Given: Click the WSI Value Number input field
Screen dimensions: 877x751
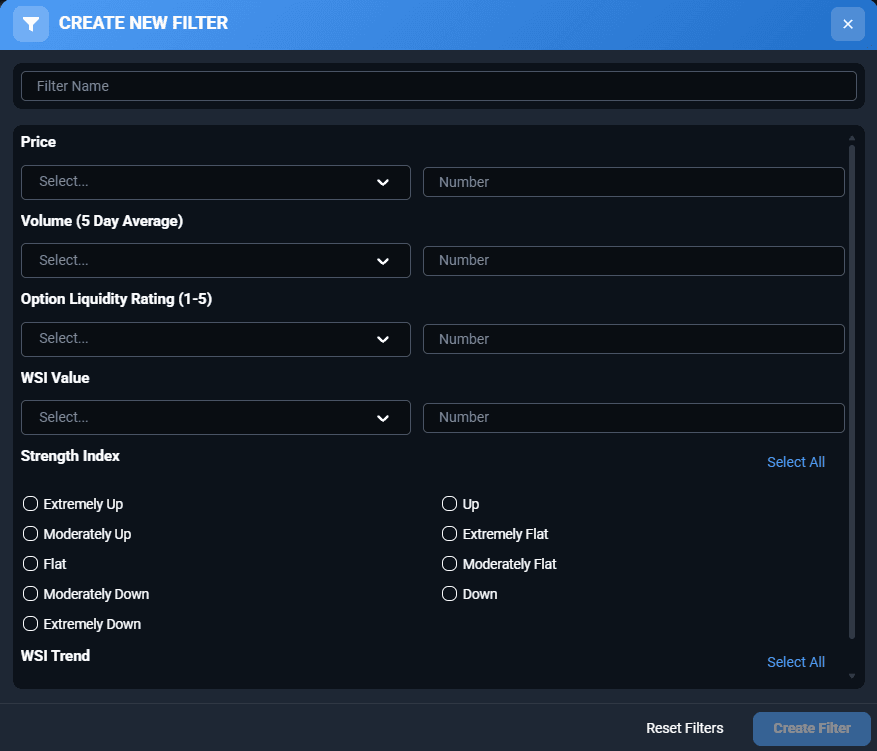Looking at the screenshot, I should pyautogui.click(x=633, y=418).
